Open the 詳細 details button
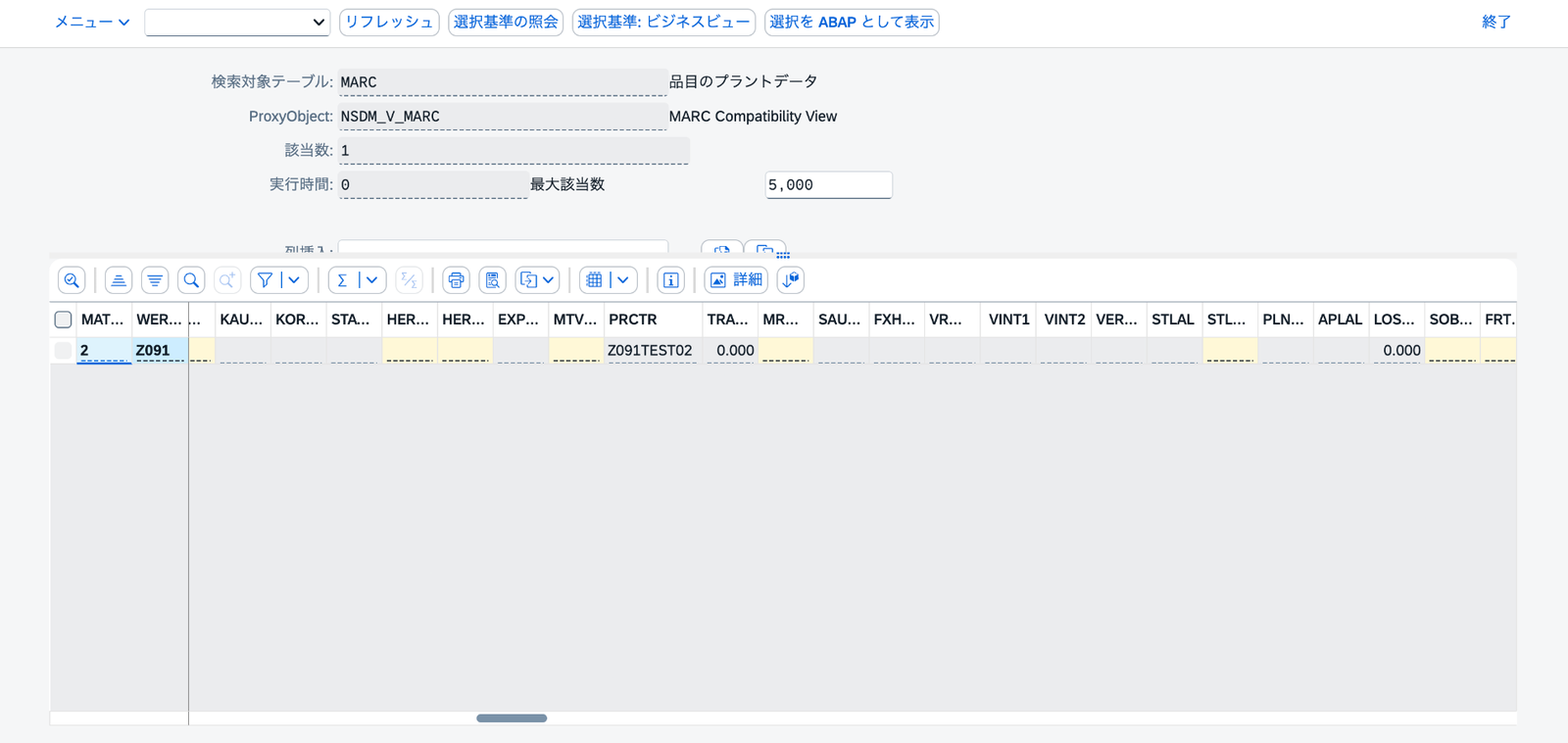The height and width of the screenshot is (743, 1568). click(736, 280)
